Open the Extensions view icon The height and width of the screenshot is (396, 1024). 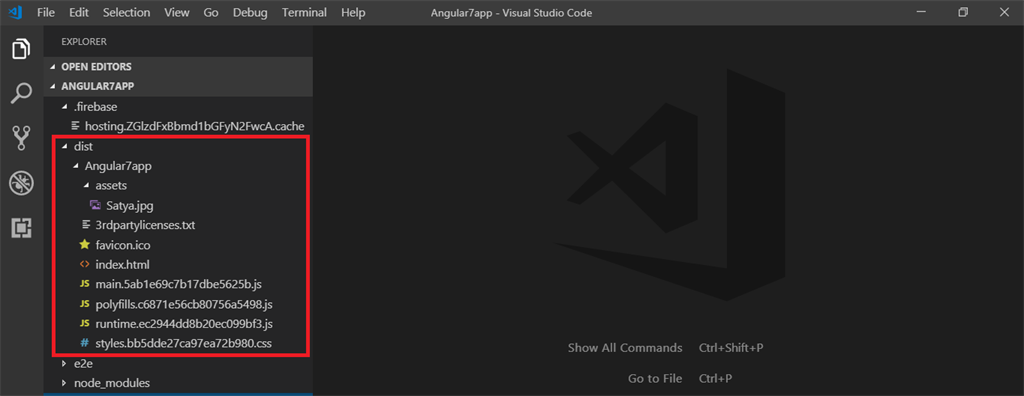coord(21,228)
